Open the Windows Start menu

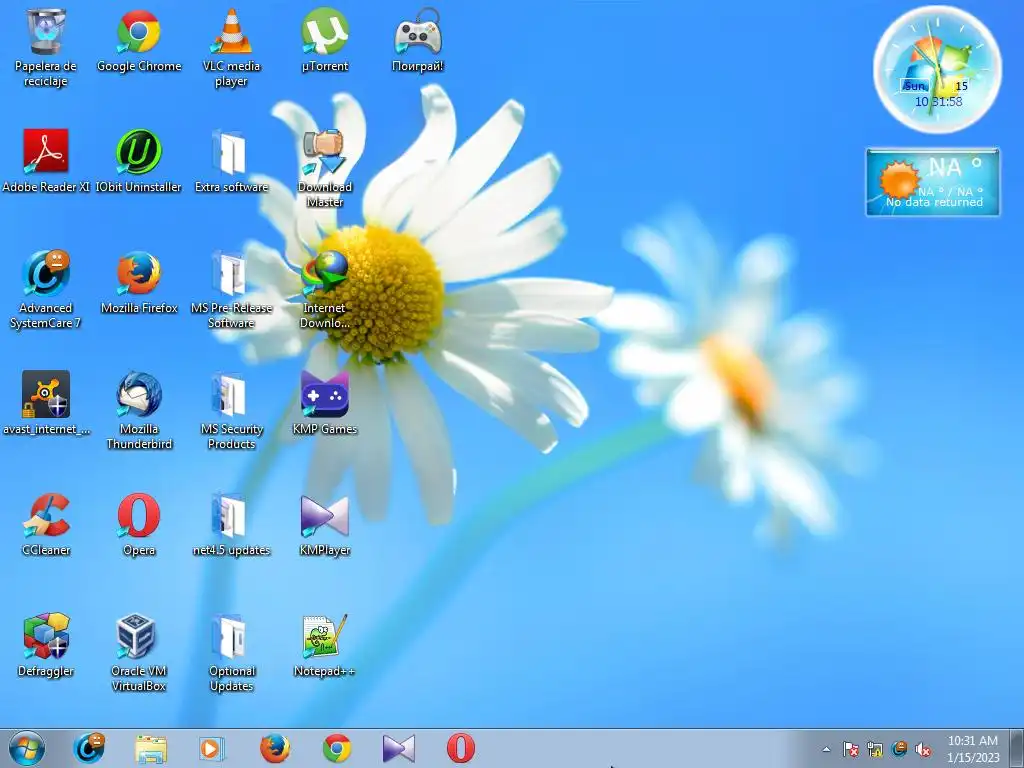coord(27,748)
